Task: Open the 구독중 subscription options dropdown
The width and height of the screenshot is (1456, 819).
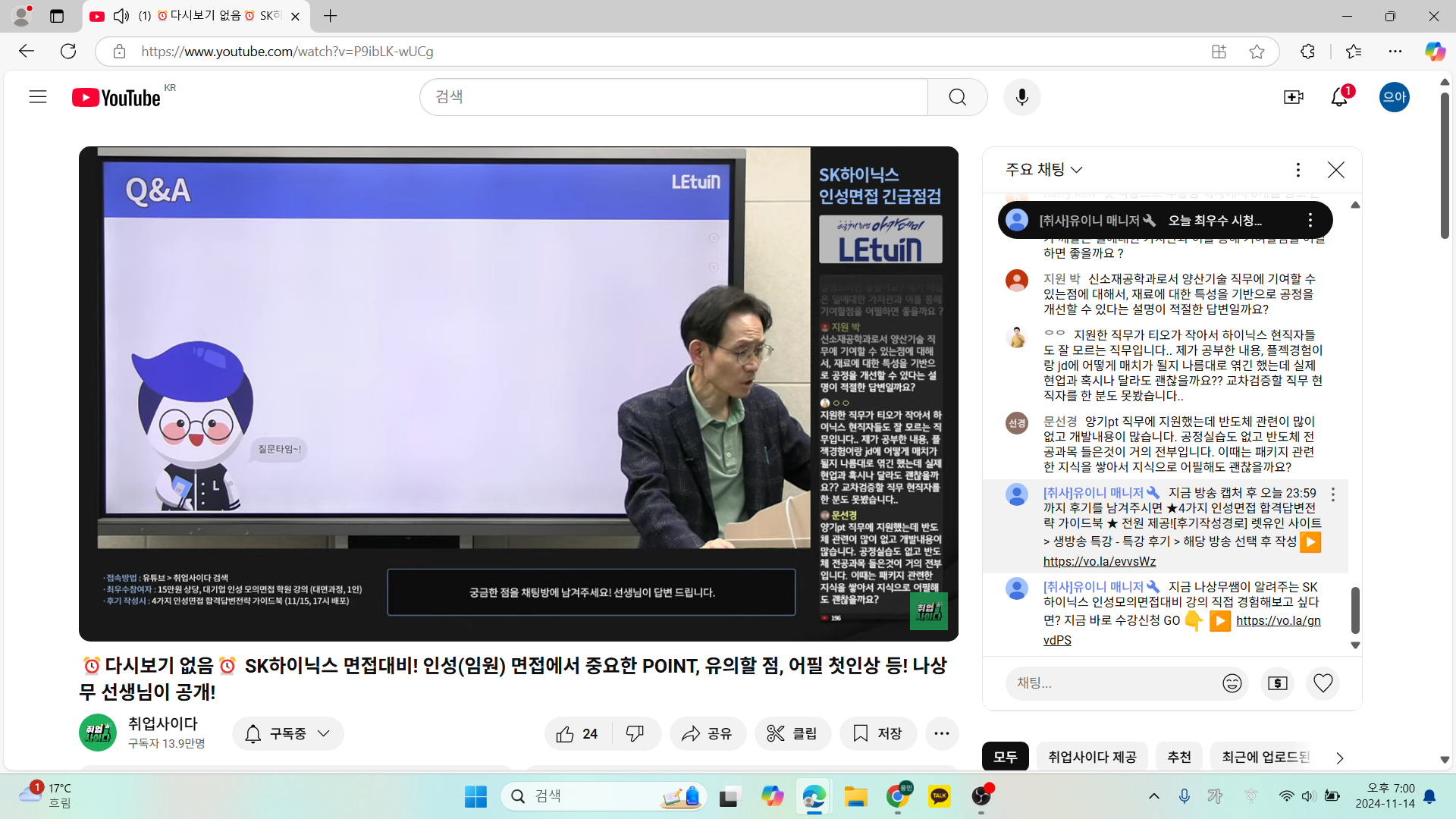Action: 287,733
